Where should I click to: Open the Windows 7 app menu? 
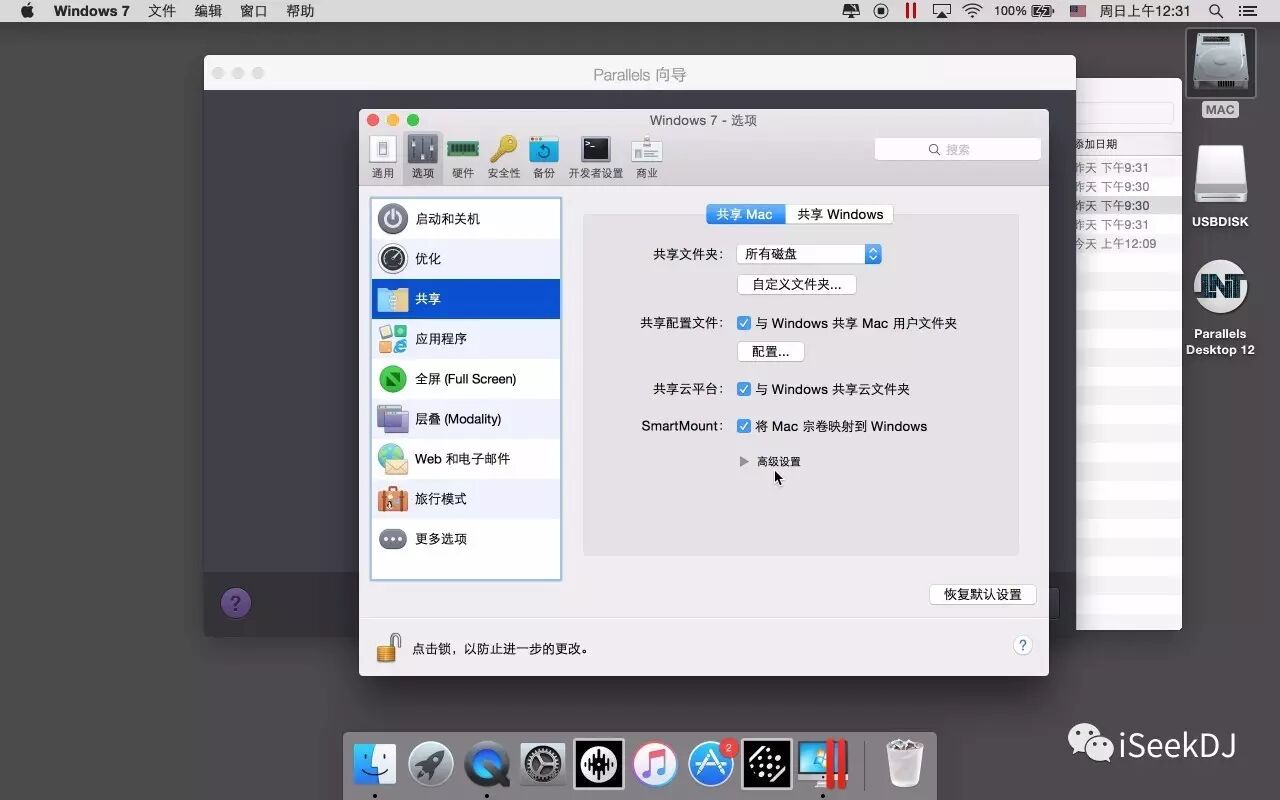pos(91,11)
